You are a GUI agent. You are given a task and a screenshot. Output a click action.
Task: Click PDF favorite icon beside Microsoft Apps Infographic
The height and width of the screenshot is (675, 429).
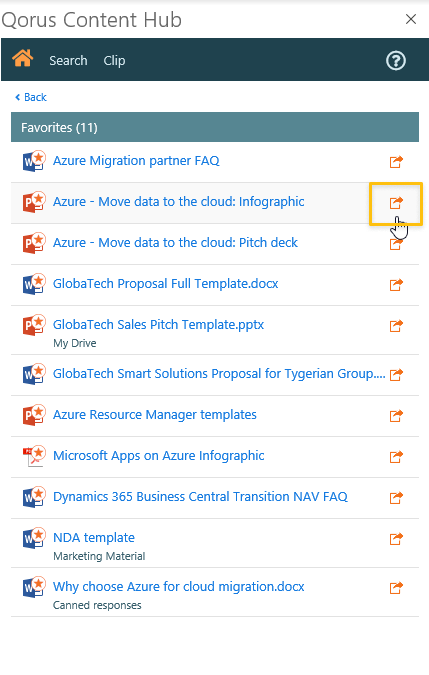pos(34,456)
